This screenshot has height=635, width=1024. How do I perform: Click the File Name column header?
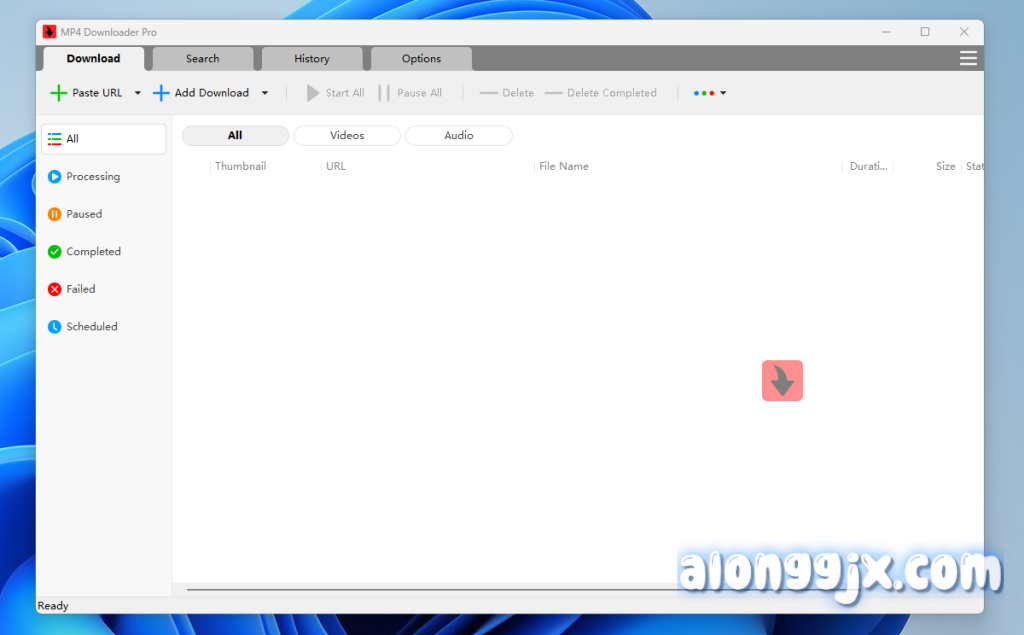point(564,167)
